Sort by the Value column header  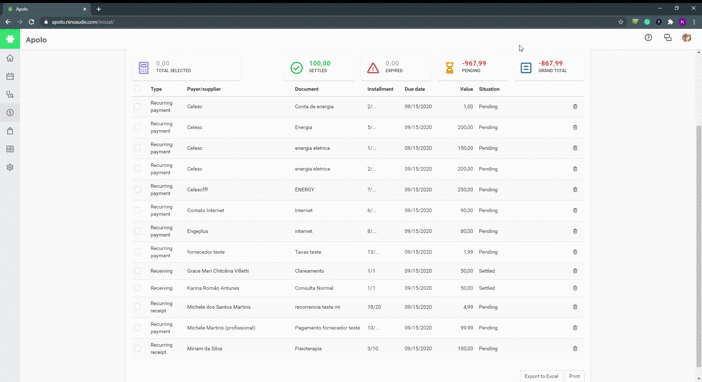pos(466,89)
